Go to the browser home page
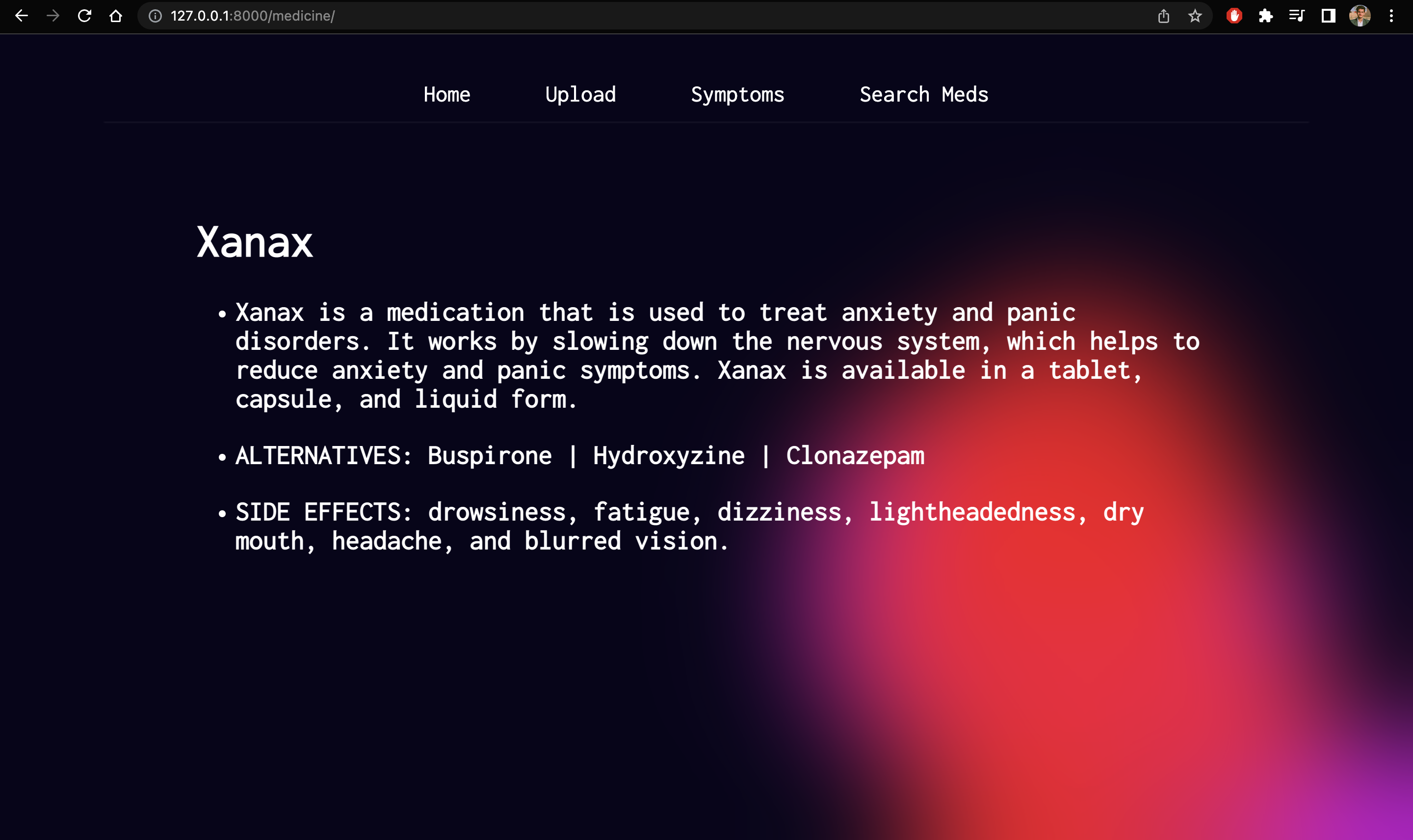This screenshot has width=1413, height=840. point(116,16)
